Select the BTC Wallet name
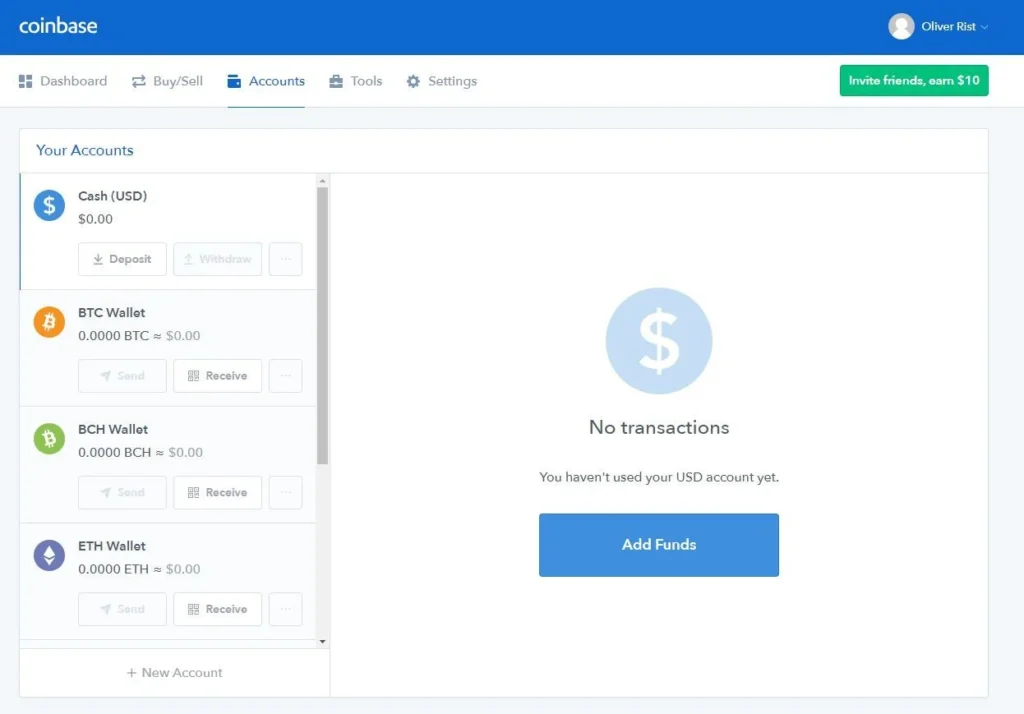This screenshot has height=714, width=1024. (112, 312)
